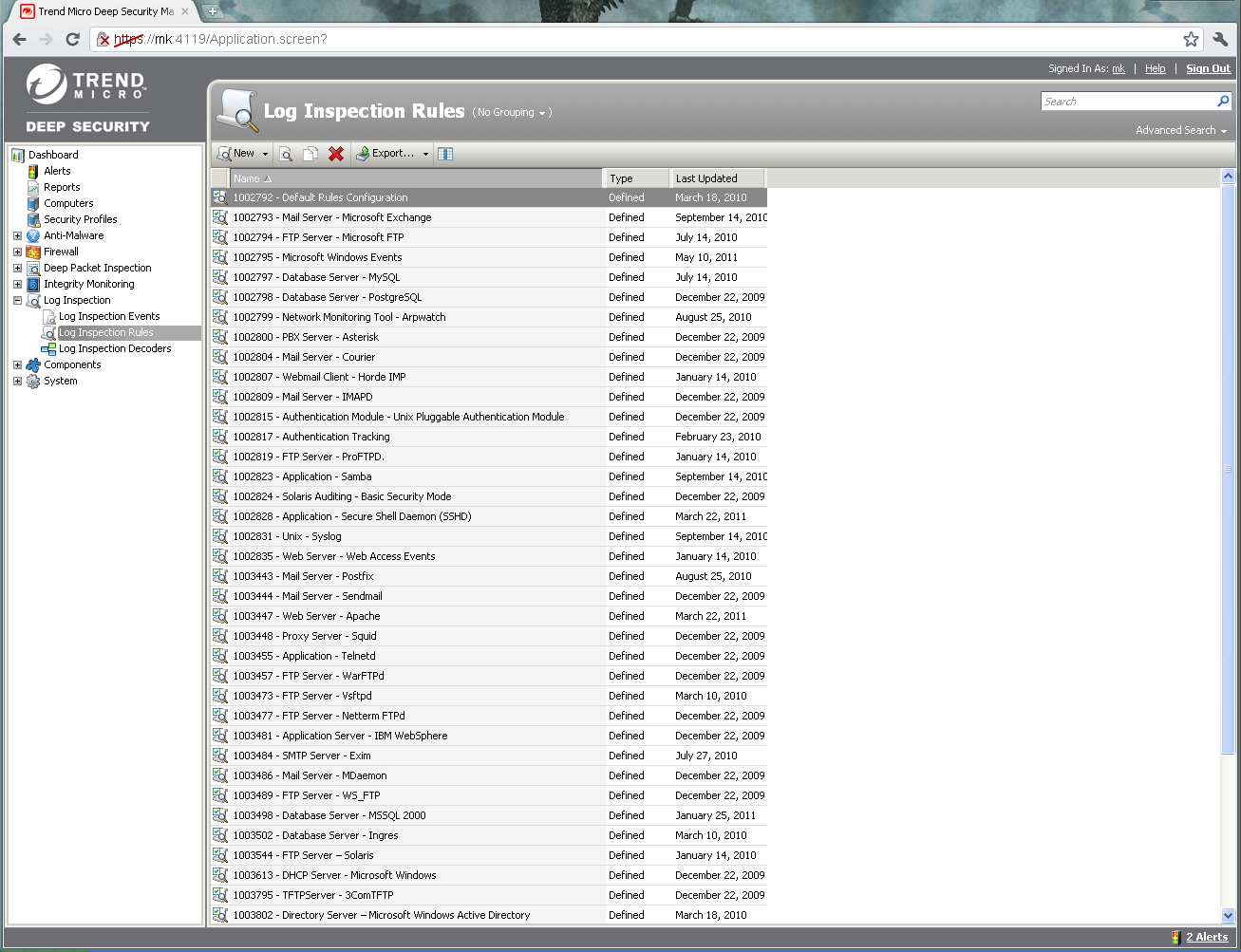Select row 1003498 - Database Server - MSSQL 2000
The height and width of the screenshot is (952, 1241).
pyautogui.click(x=489, y=815)
